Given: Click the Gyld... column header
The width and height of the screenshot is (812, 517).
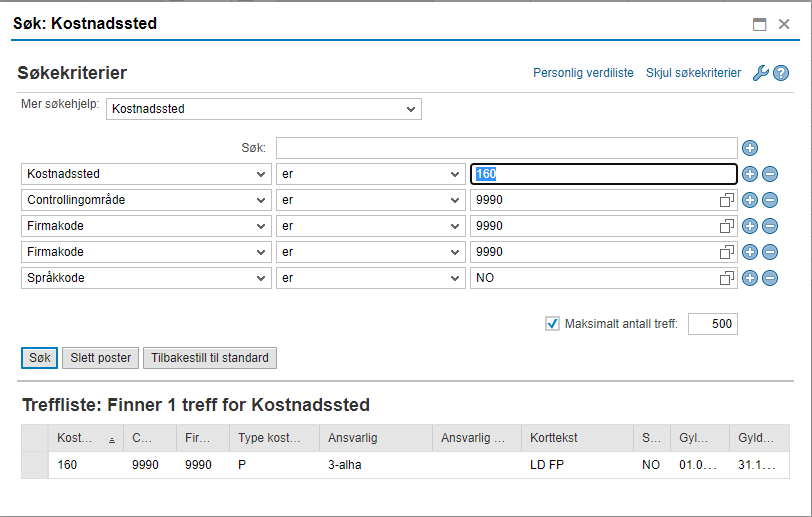Looking at the screenshot, I should (x=759, y=438).
